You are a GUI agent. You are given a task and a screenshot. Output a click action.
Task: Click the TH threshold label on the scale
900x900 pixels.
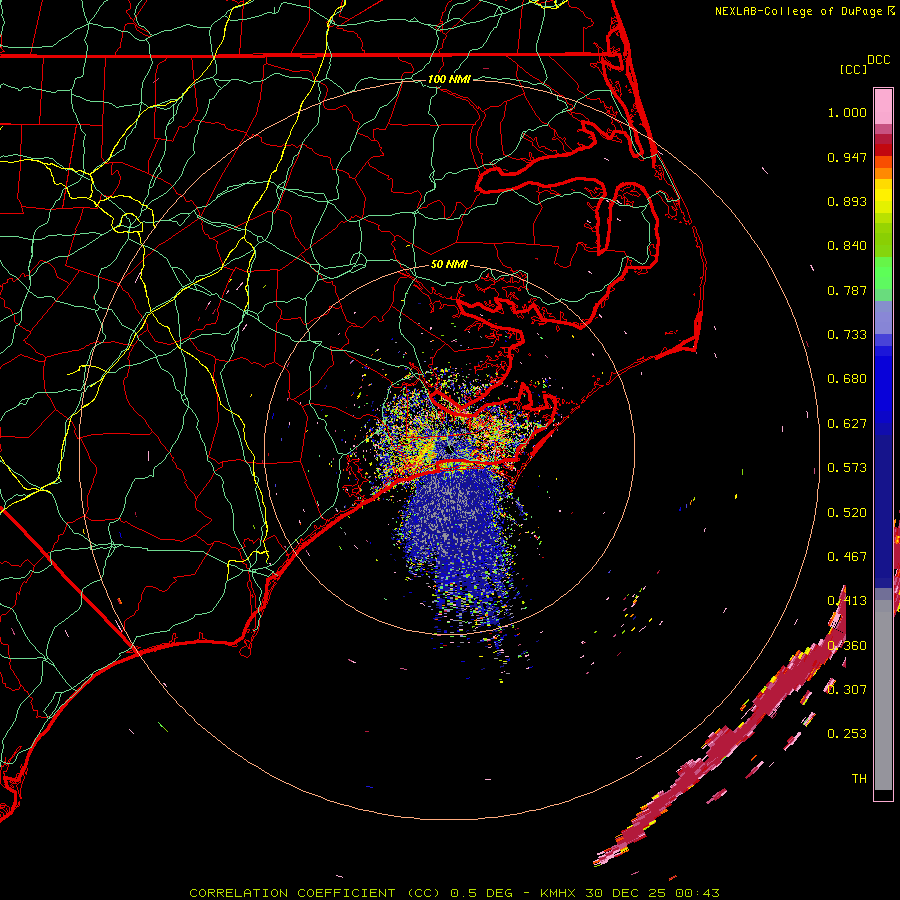tap(859, 779)
